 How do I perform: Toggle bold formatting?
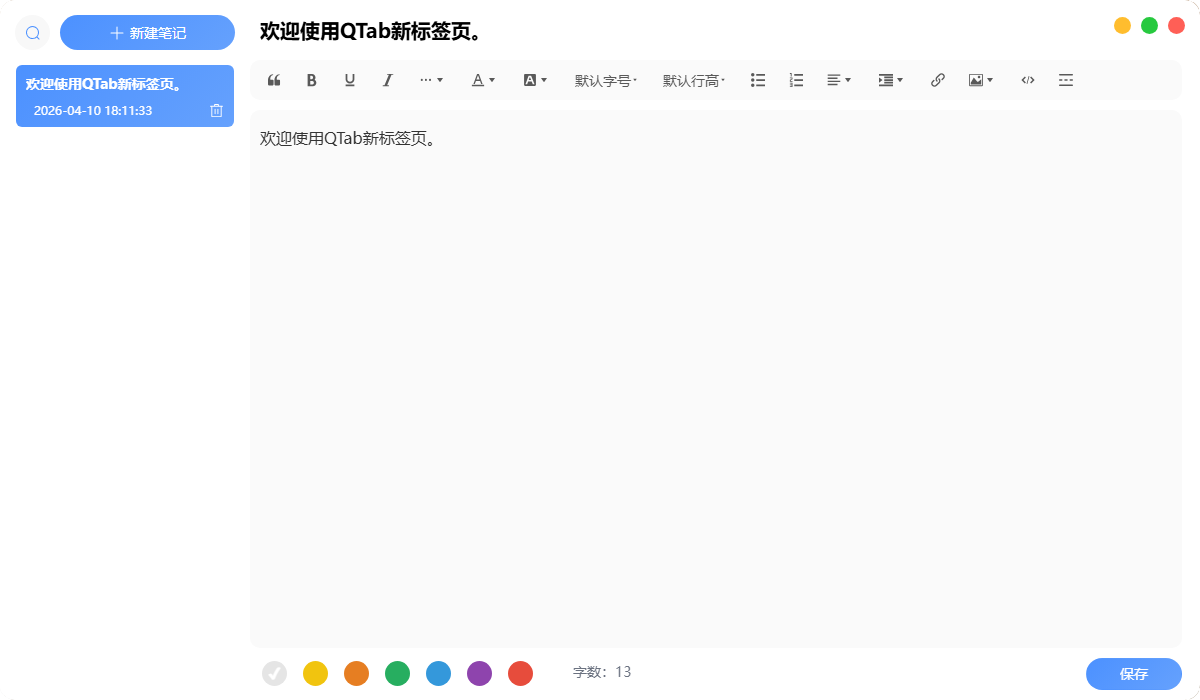[311, 80]
